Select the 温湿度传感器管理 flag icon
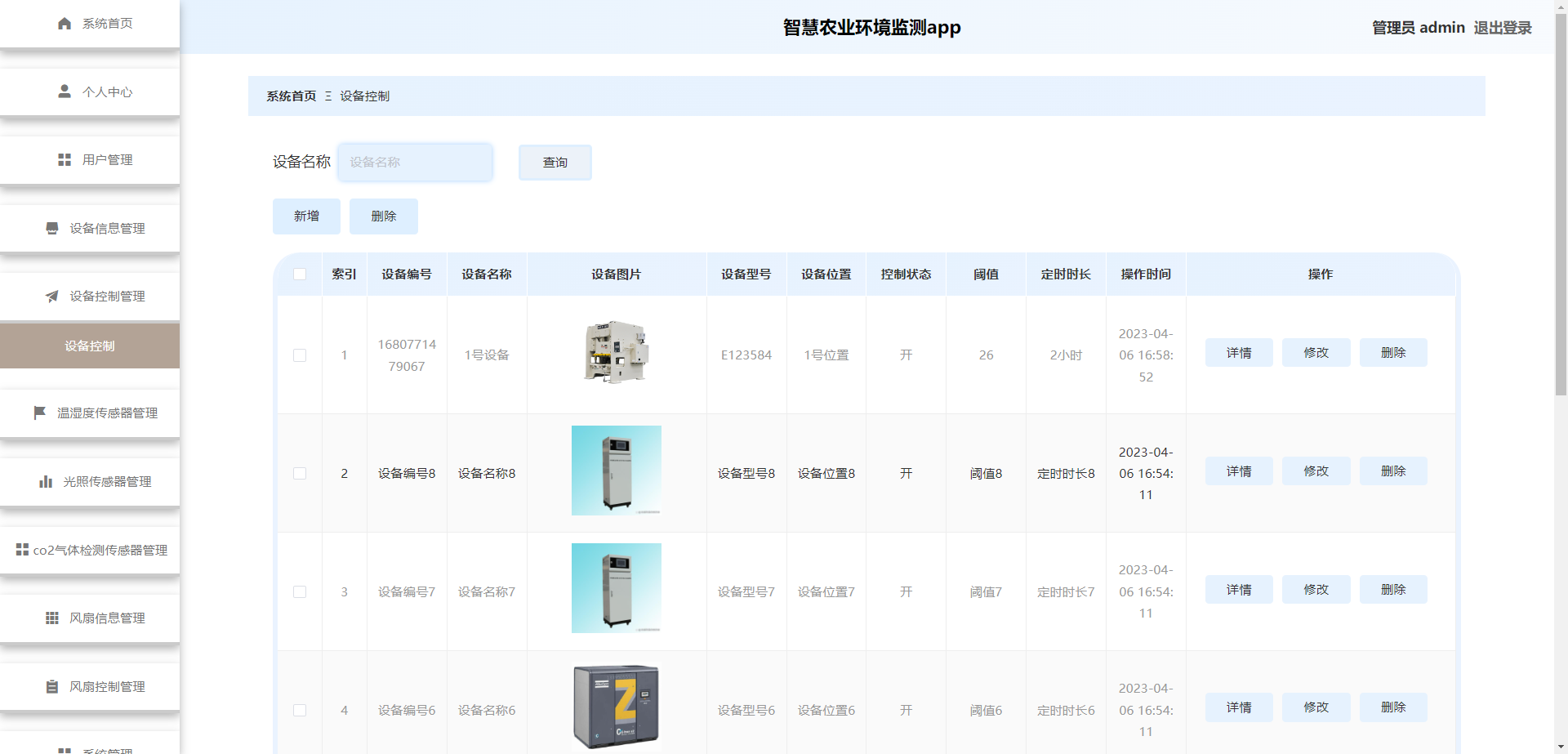 pos(38,413)
